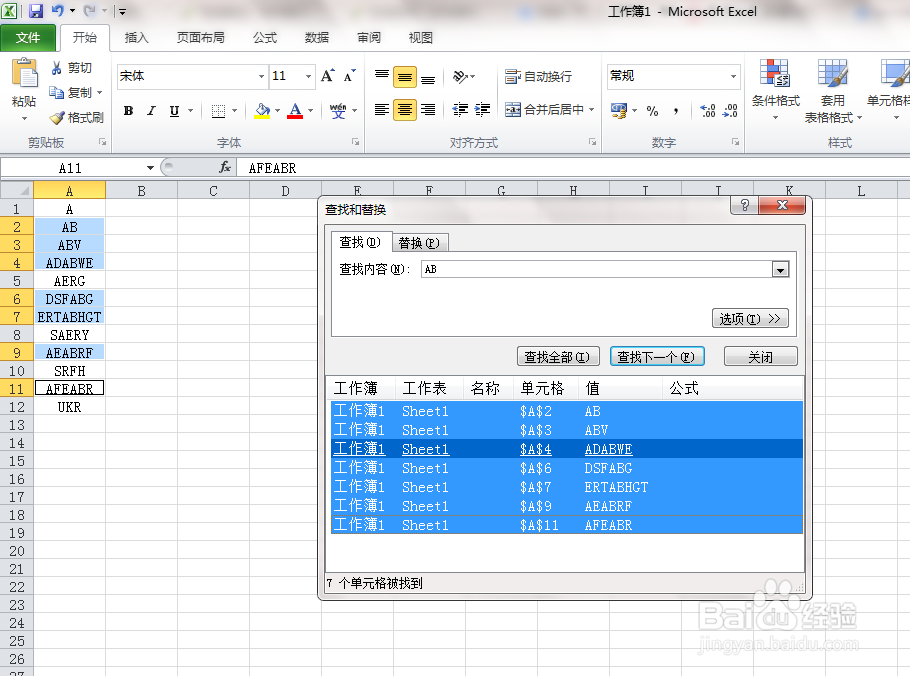Decrease indent icon
This screenshot has width=910, height=676.
460,109
